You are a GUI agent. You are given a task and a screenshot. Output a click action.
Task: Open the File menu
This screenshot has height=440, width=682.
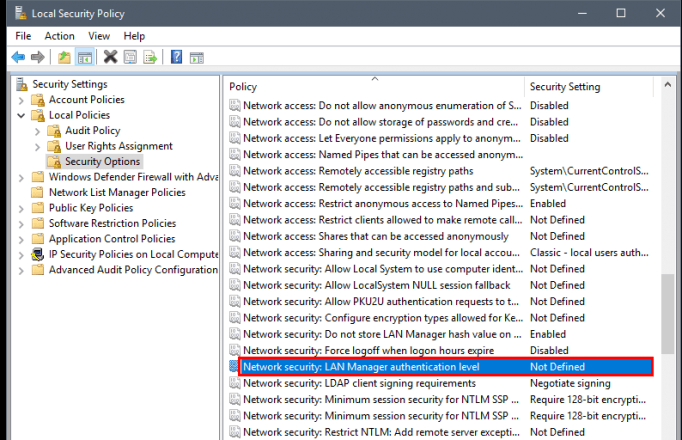coord(23,36)
